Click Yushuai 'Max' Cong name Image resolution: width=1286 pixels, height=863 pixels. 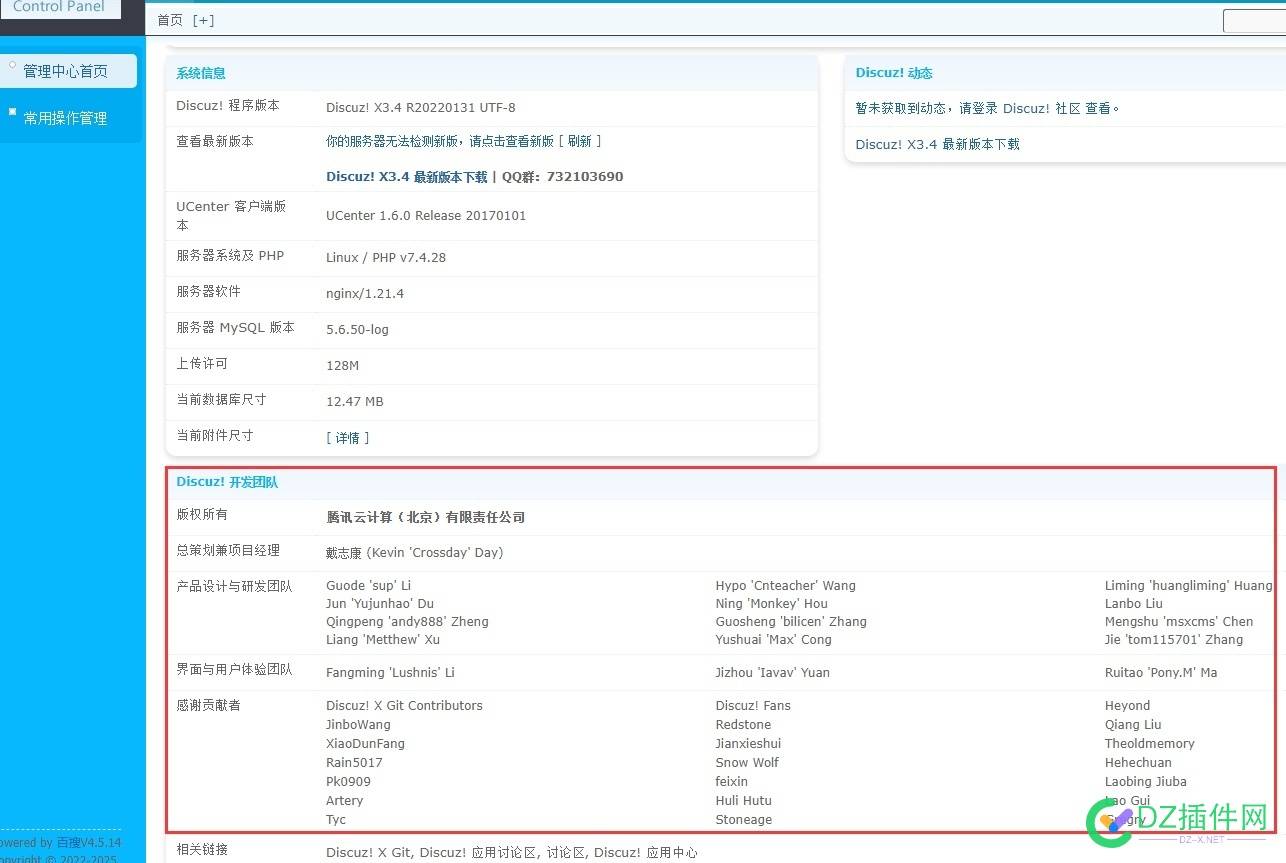pyautogui.click(x=773, y=640)
